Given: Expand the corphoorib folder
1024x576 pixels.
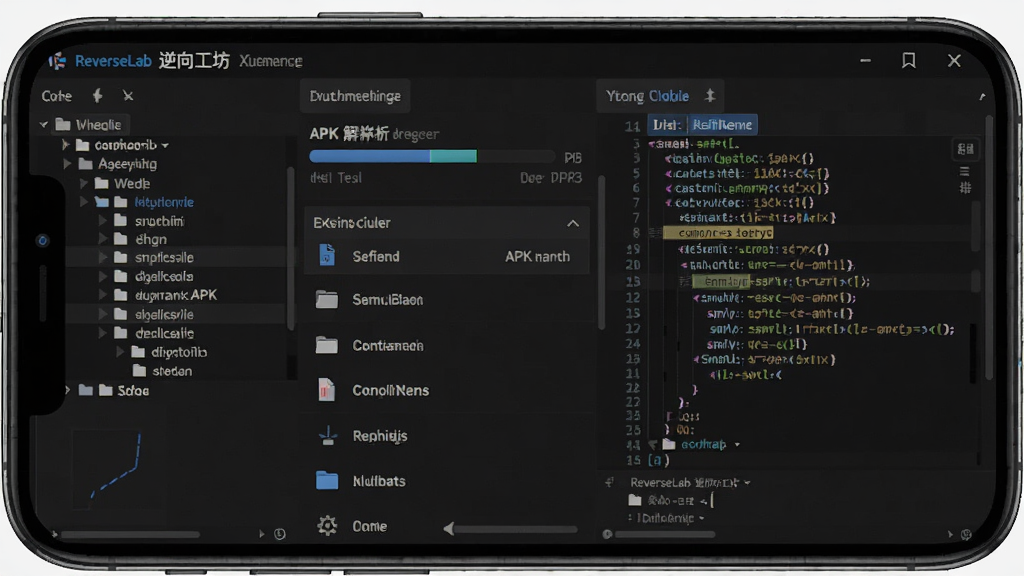Looking at the screenshot, I should [x=65, y=145].
